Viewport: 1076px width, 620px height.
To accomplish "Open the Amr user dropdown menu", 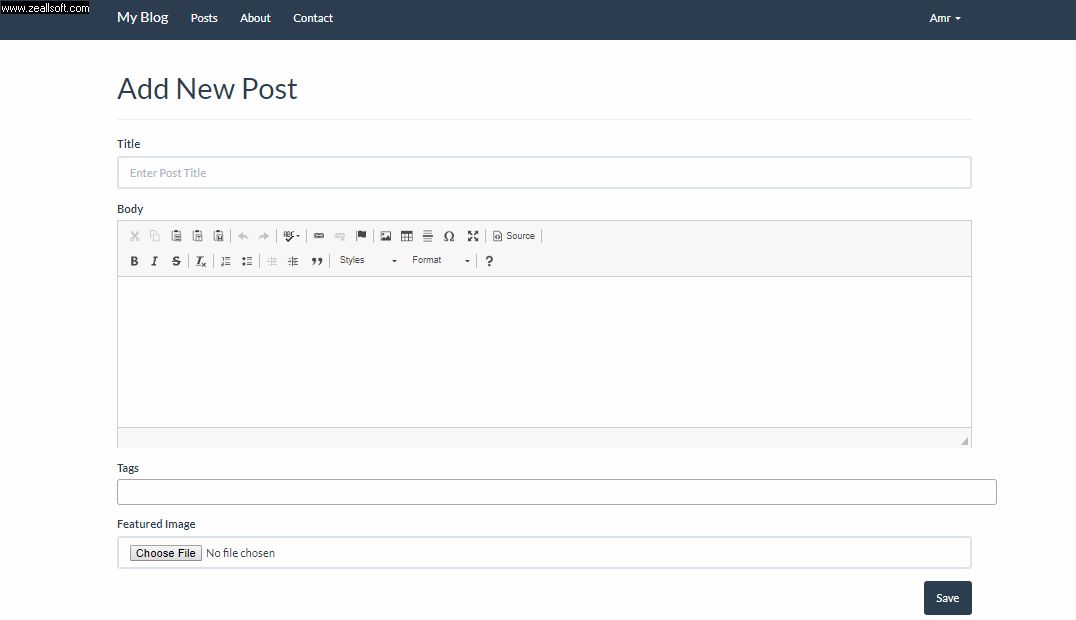I will [x=945, y=19].
